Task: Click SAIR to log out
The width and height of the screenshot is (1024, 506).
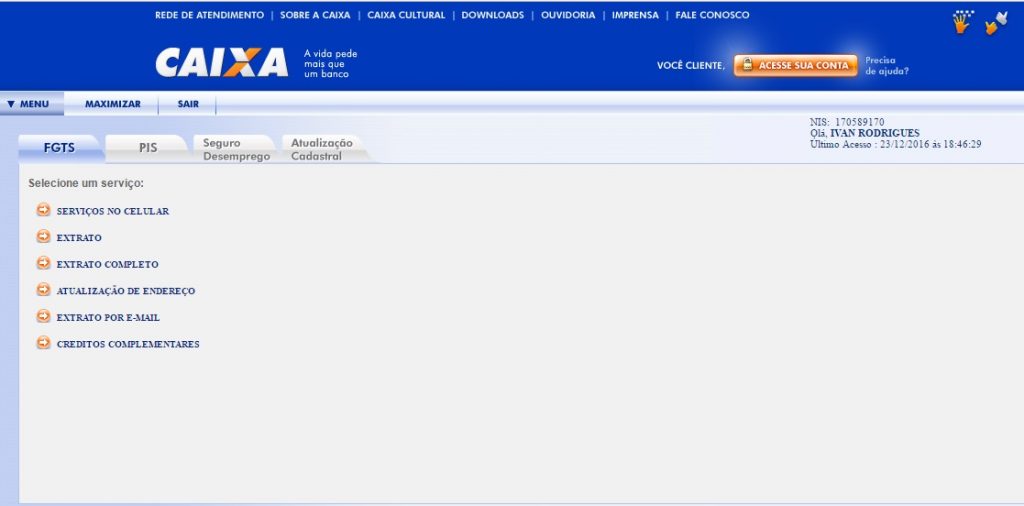Action: pyautogui.click(x=188, y=104)
